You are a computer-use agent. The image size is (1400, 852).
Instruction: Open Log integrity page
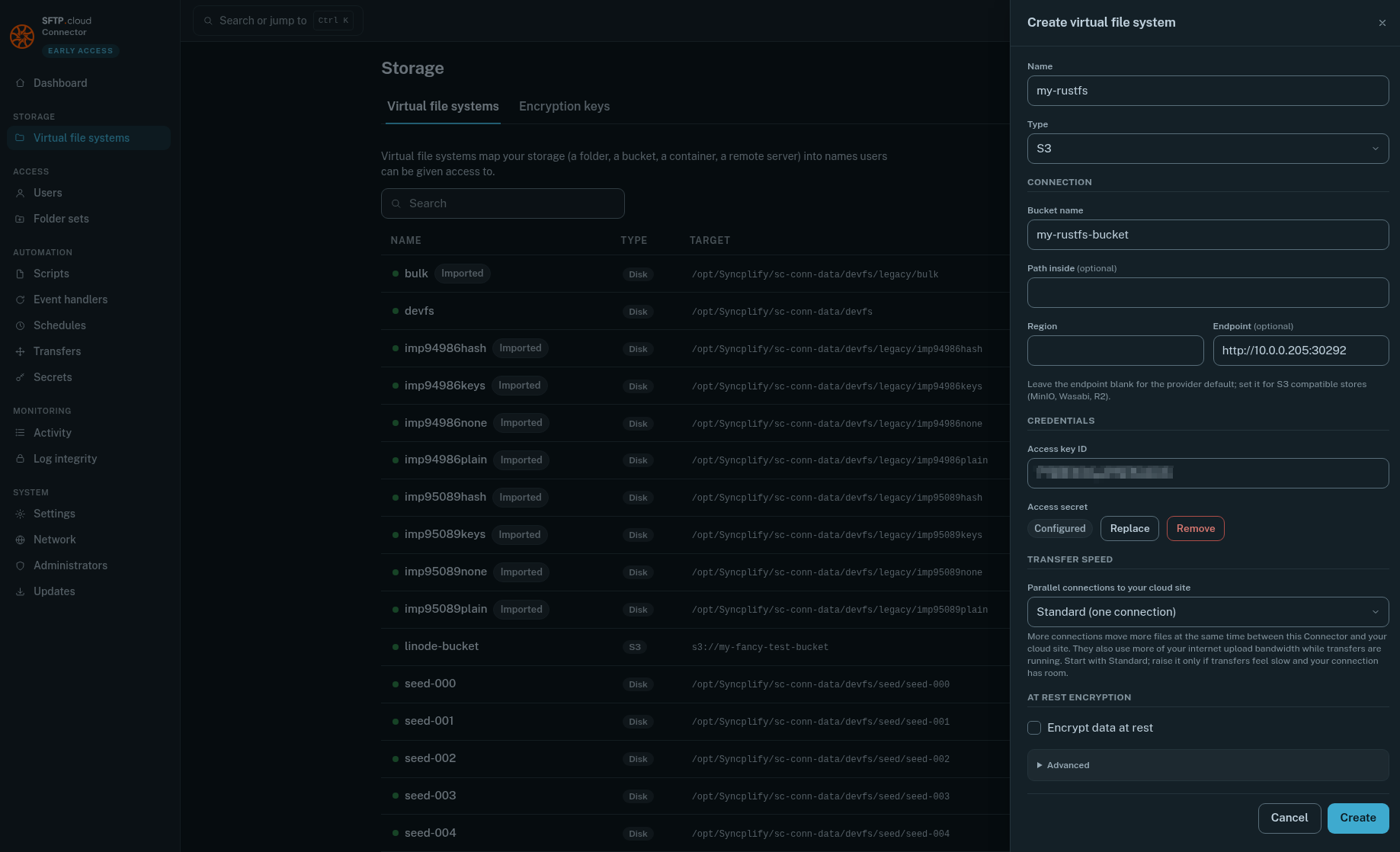[x=88, y=459]
